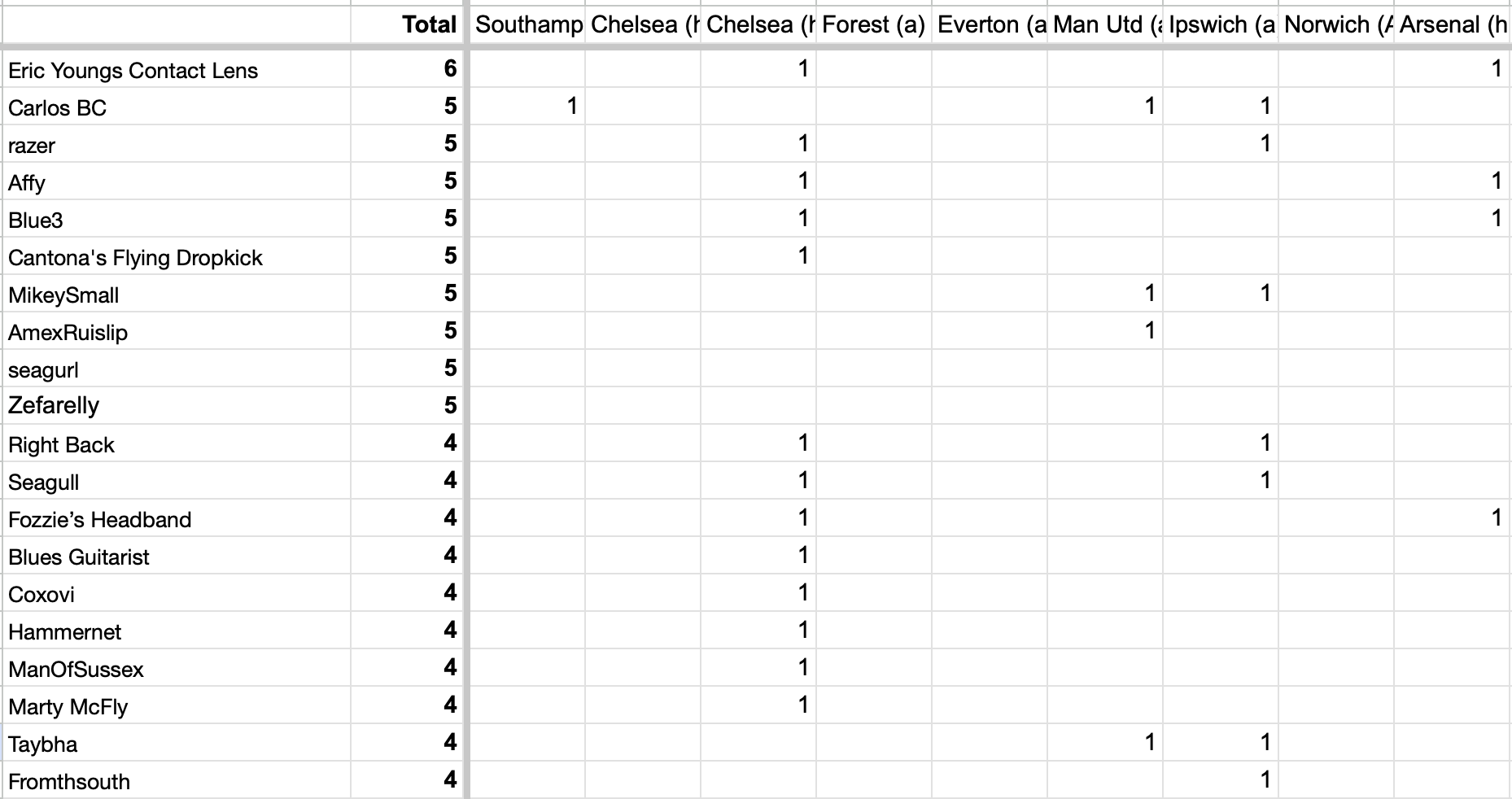Click Fromthsouth's Ipswich column value
Image resolution: width=1512 pixels, height=799 pixels.
tap(1221, 780)
